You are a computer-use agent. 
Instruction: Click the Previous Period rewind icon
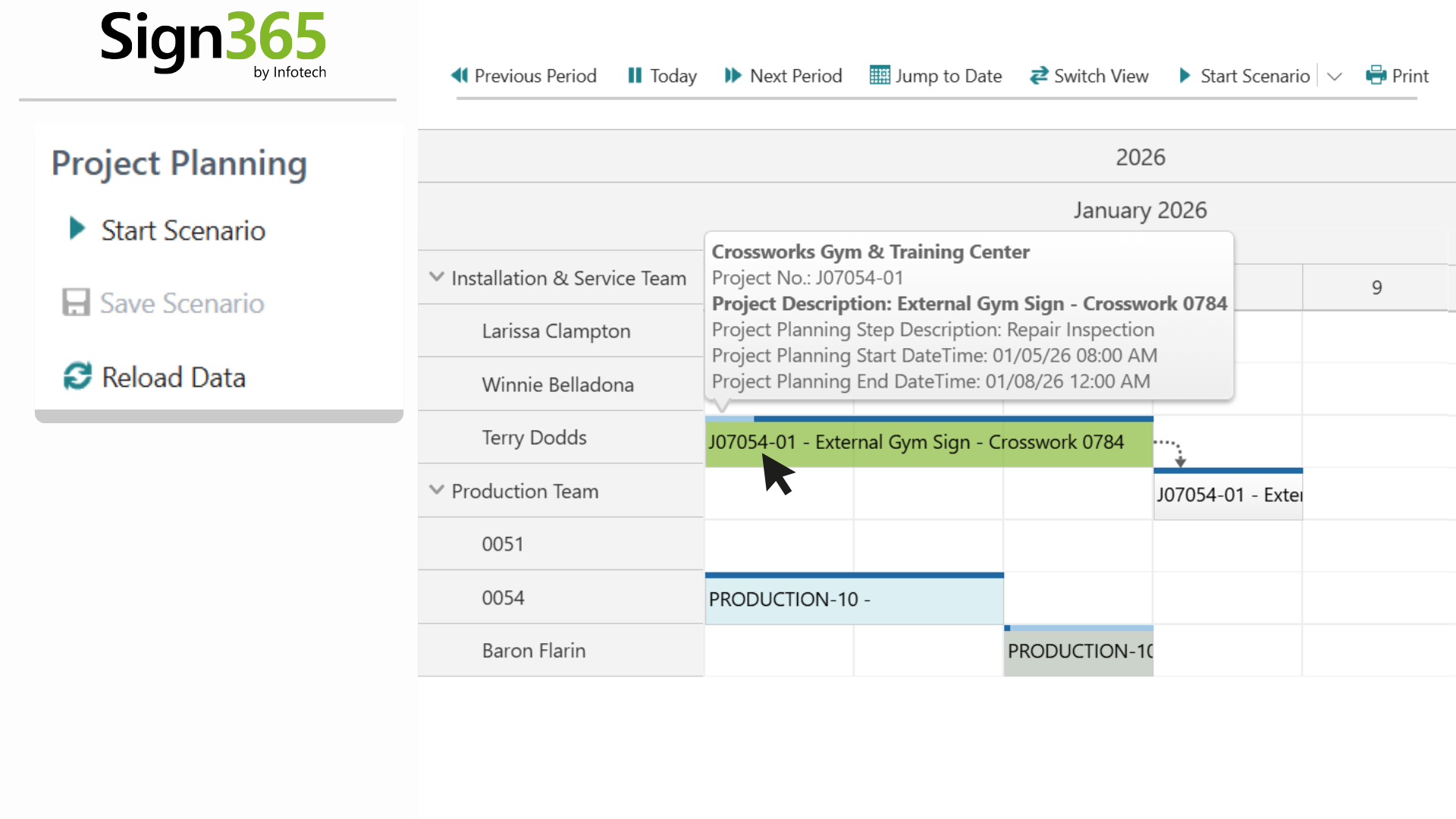(x=460, y=75)
